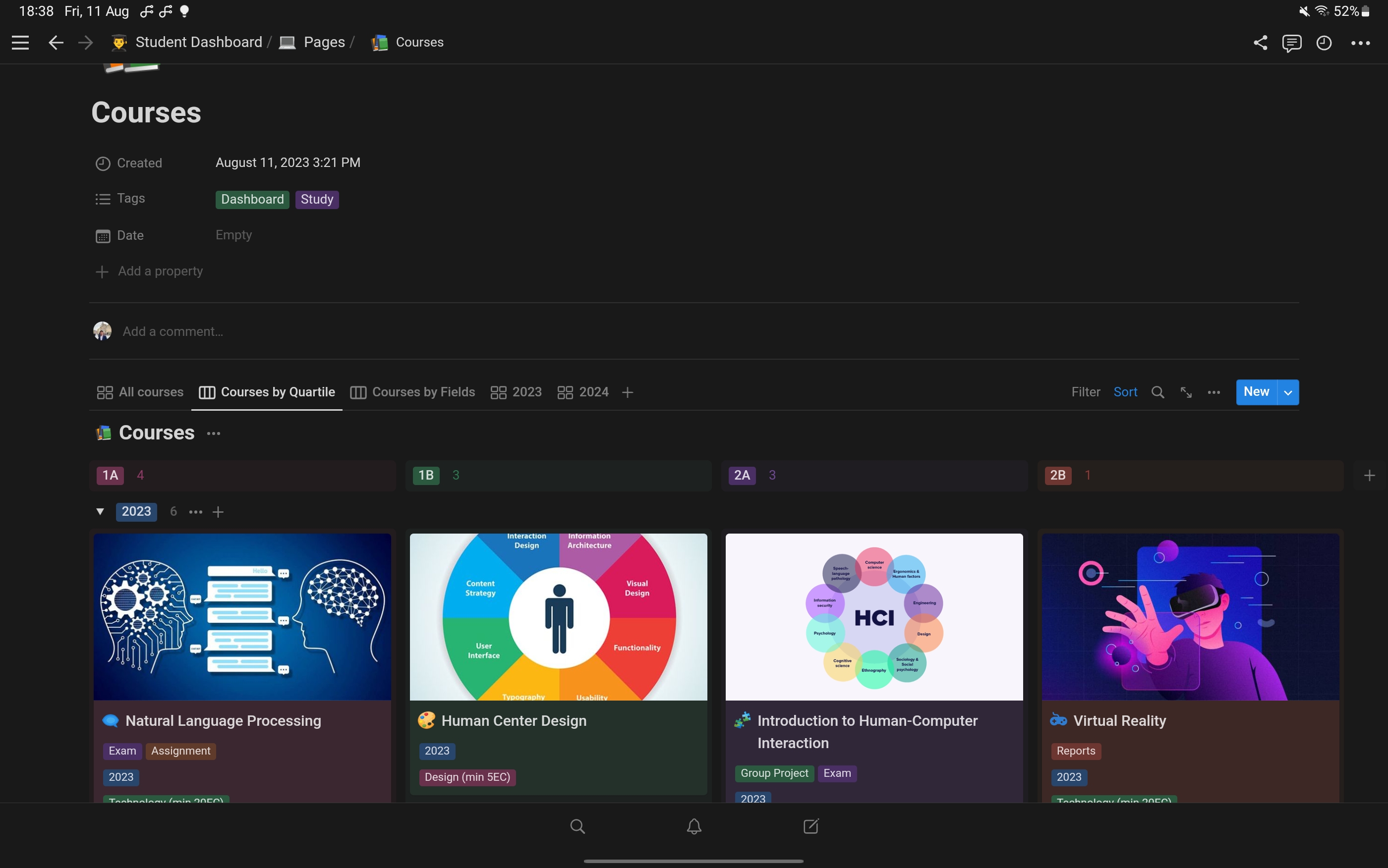Open page history clock icon
Image resolution: width=1388 pixels, height=868 pixels.
point(1324,43)
